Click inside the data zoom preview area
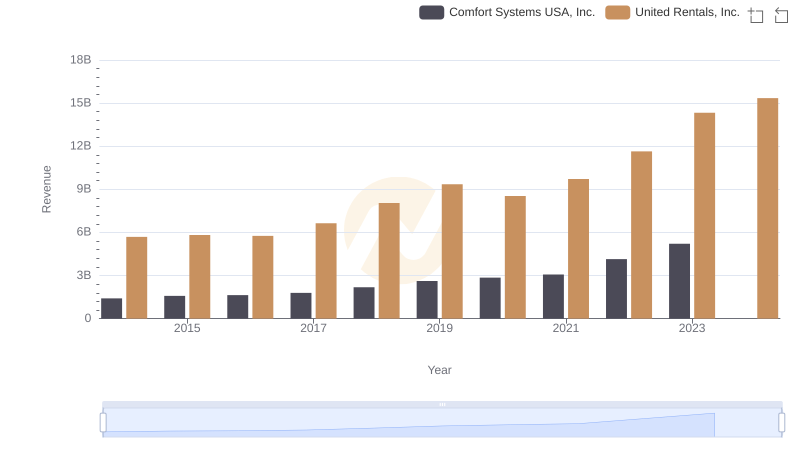Screen dimensions: 800x461 click(x=442, y=423)
